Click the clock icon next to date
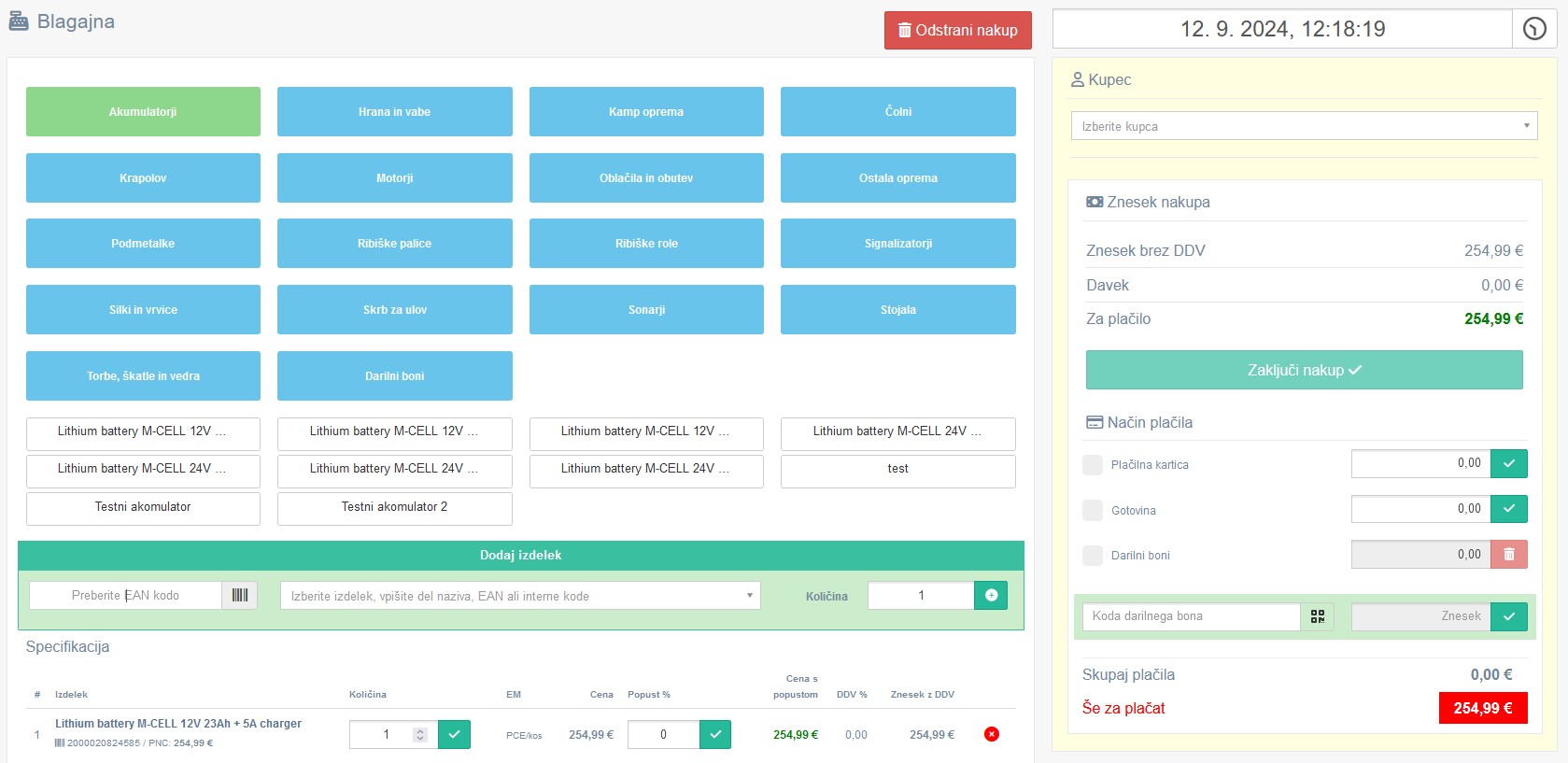This screenshot has height=763, width=1568. coord(1534,29)
